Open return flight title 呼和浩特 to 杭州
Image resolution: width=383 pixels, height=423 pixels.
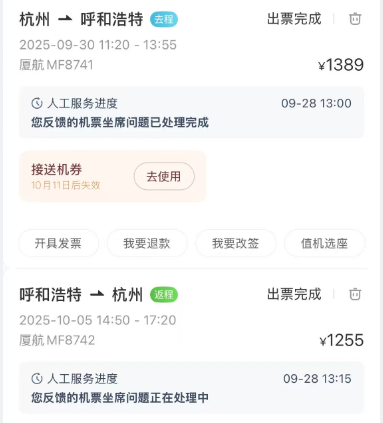(x=81, y=295)
